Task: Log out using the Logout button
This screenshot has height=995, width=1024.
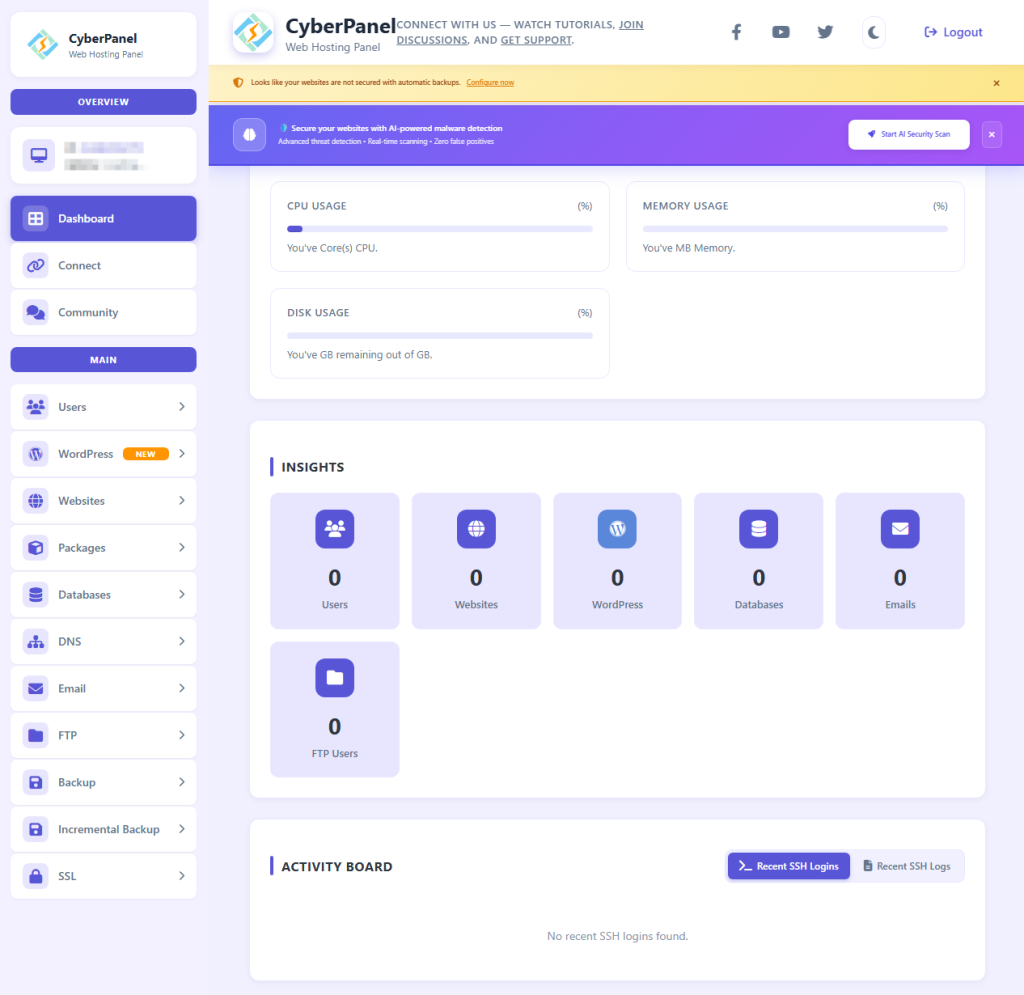Action: pyautogui.click(x=953, y=32)
